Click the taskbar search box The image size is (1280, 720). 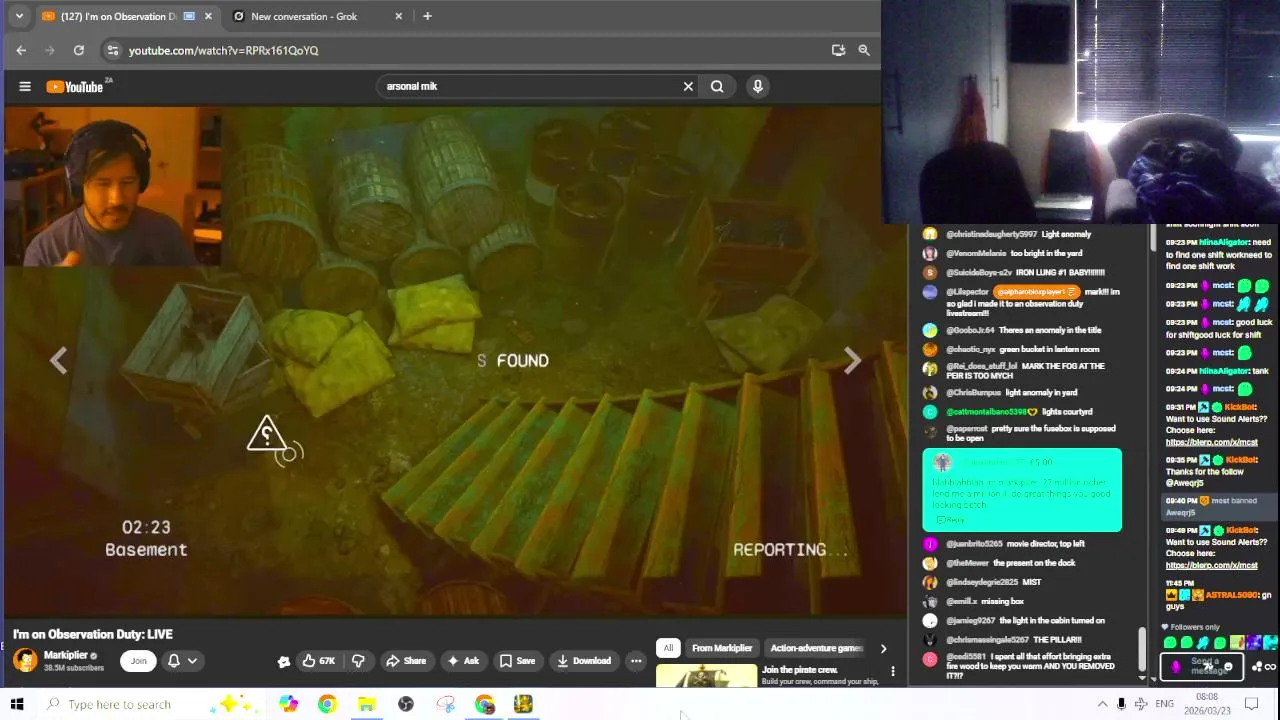pos(150,704)
